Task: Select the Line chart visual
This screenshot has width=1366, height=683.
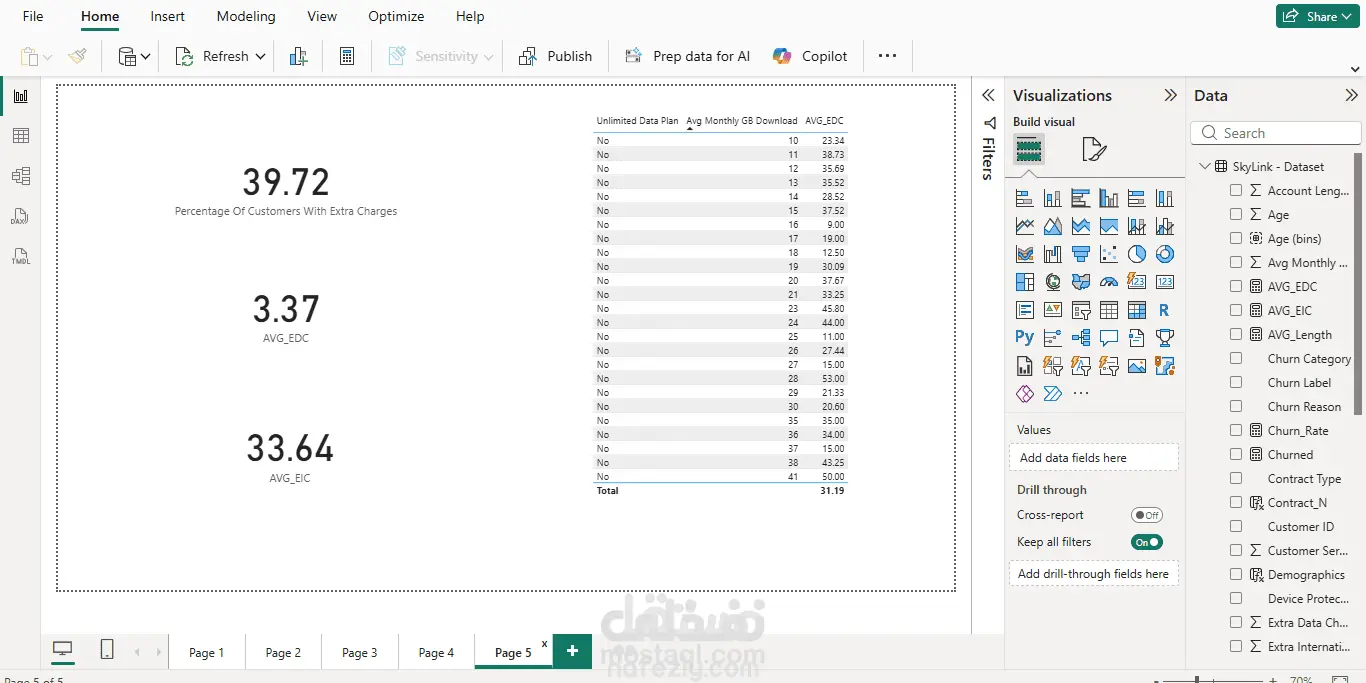Action: click(x=1024, y=226)
